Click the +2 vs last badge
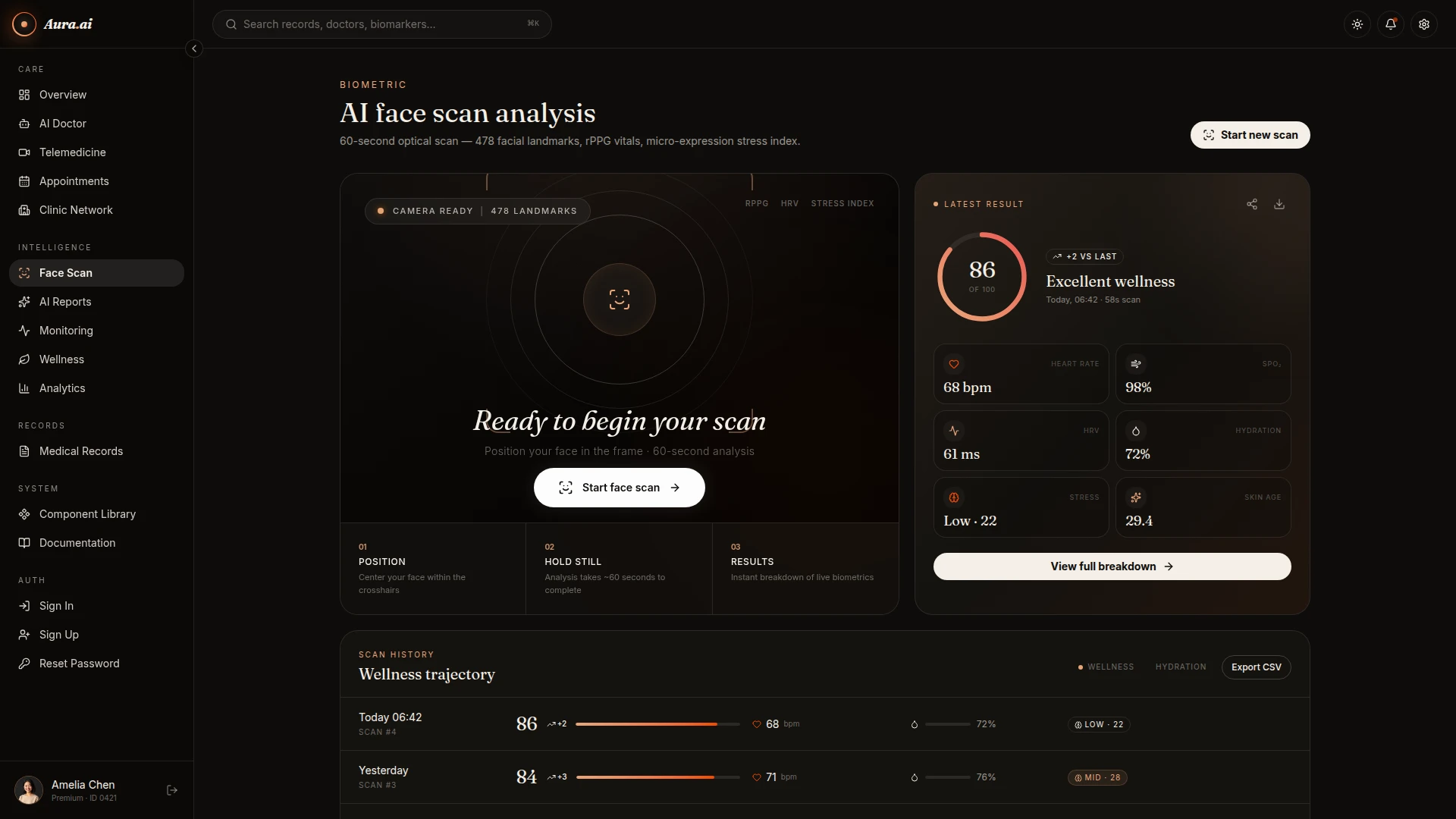The height and width of the screenshot is (819, 1456). [x=1084, y=256]
